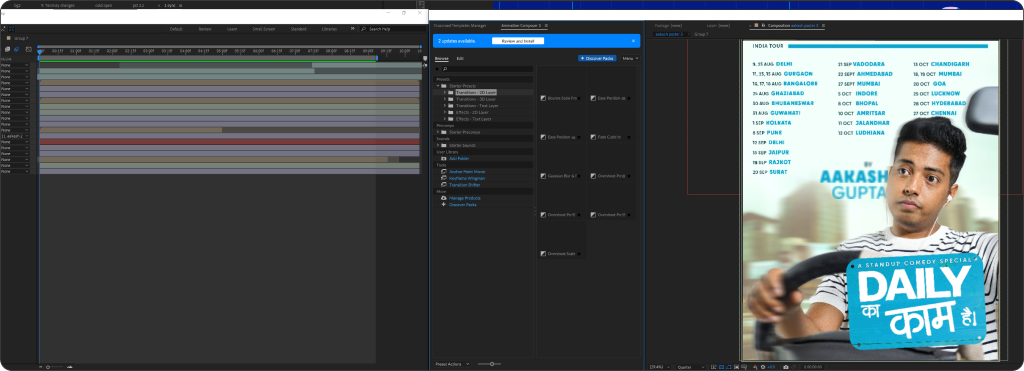Switch to the Libraries workspace
Screen dimensions: 1024x371
(329, 29)
